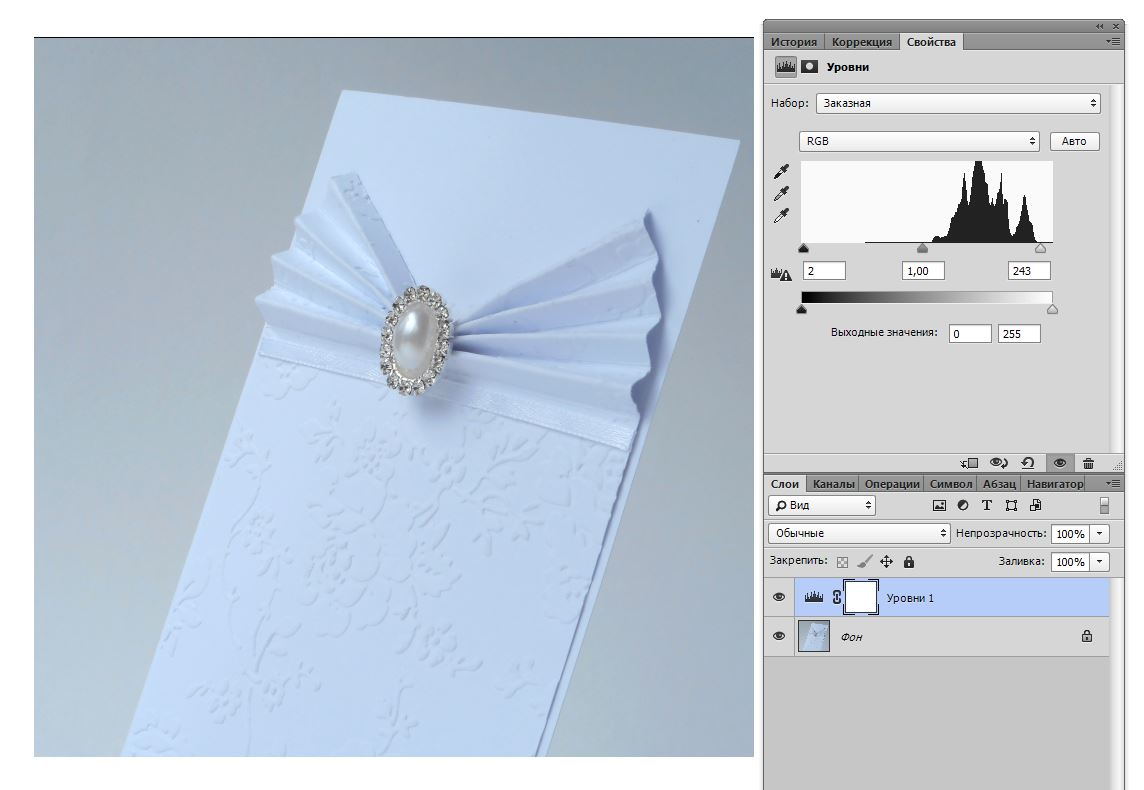The height and width of the screenshot is (790, 1144).
Task: Click the Levels adjustment histogram icon in Properties
Action: click(786, 67)
